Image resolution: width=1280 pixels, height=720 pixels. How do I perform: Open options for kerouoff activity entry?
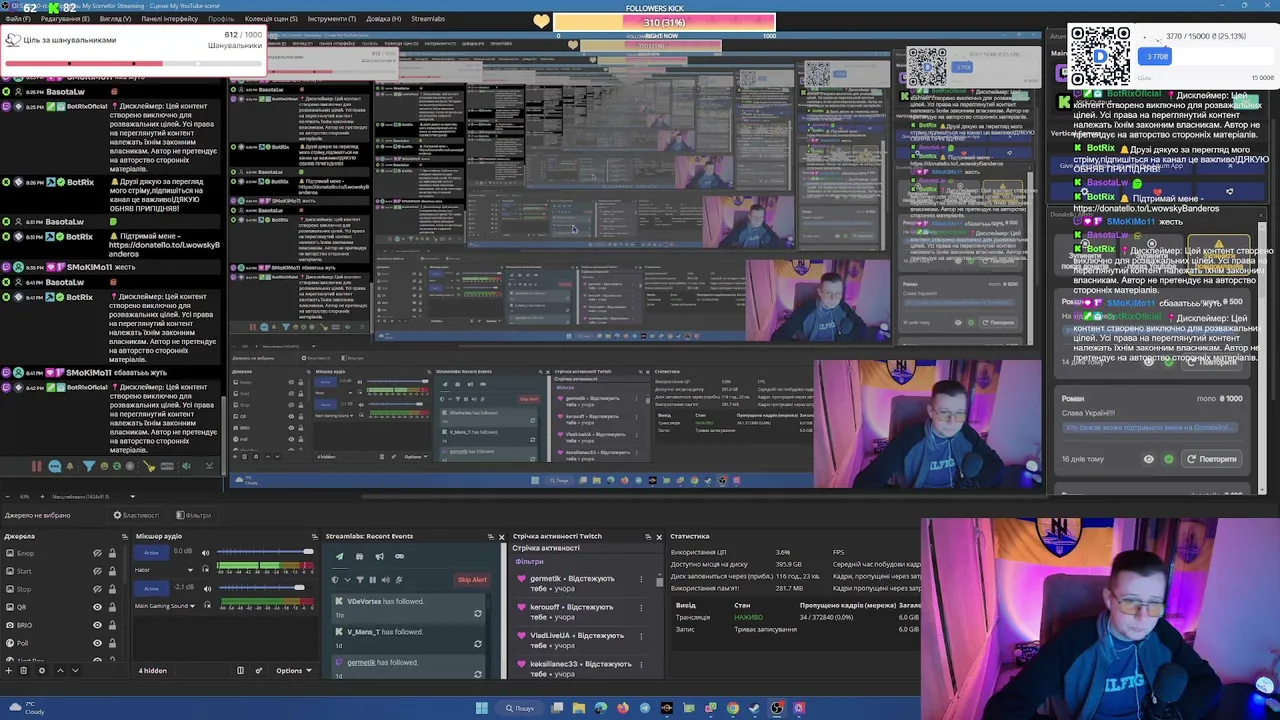pos(641,608)
